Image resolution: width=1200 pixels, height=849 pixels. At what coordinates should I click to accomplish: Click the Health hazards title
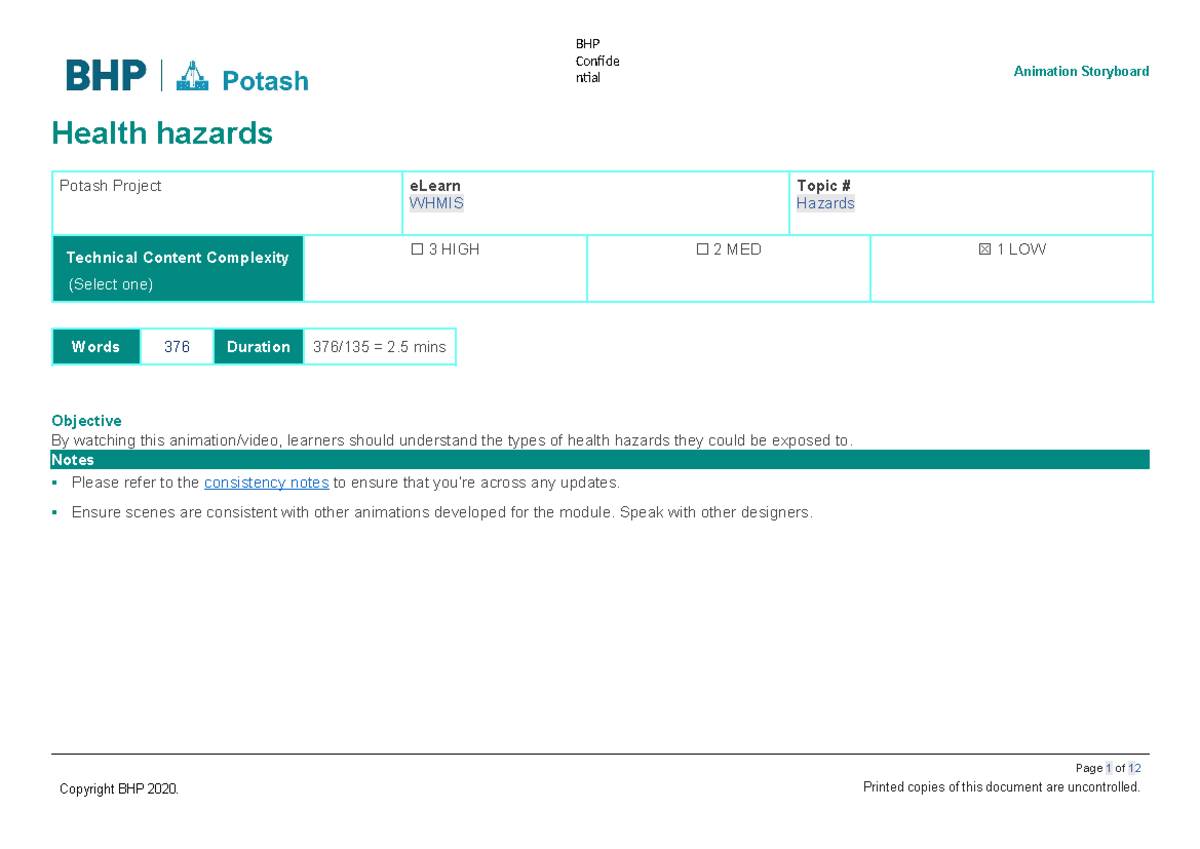coord(162,133)
